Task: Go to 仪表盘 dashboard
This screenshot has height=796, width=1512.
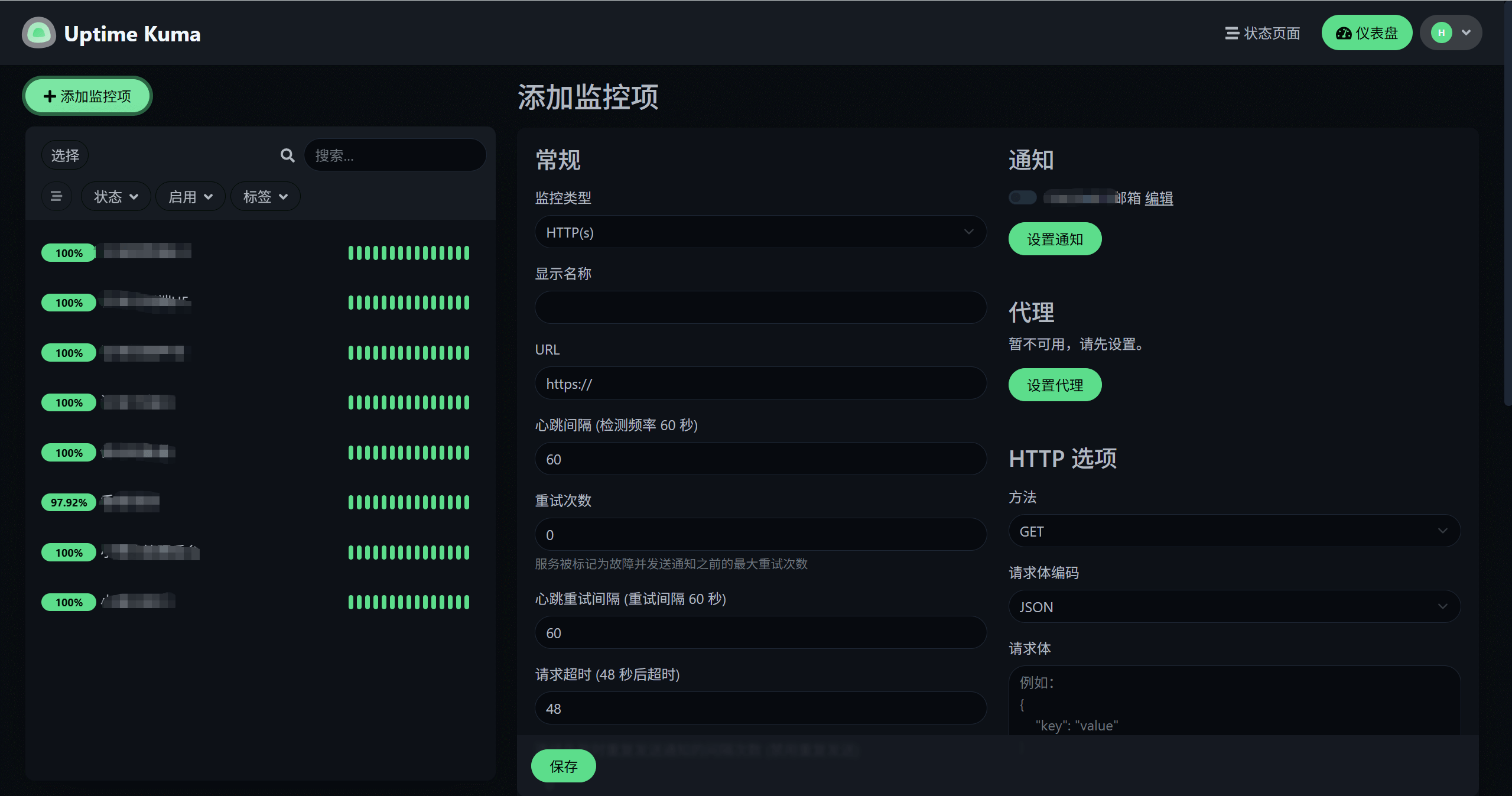Action: pos(1366,33)
